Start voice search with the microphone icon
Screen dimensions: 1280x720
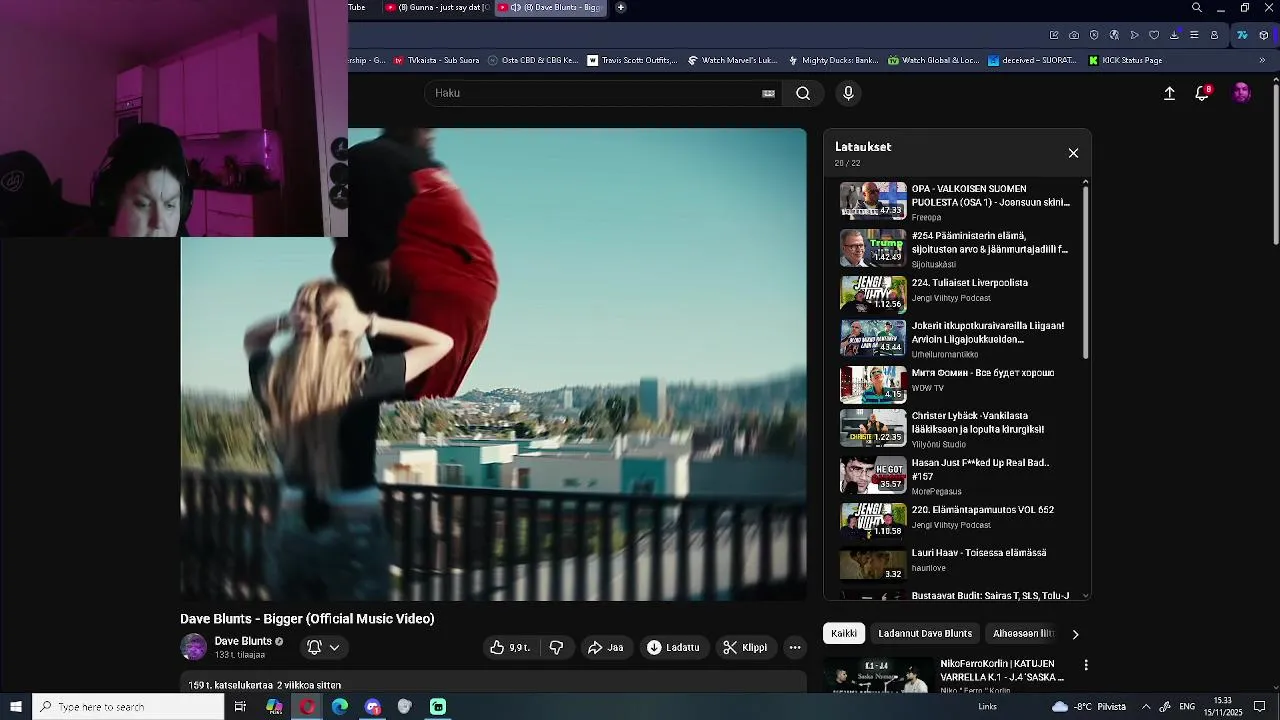[848, 93]
